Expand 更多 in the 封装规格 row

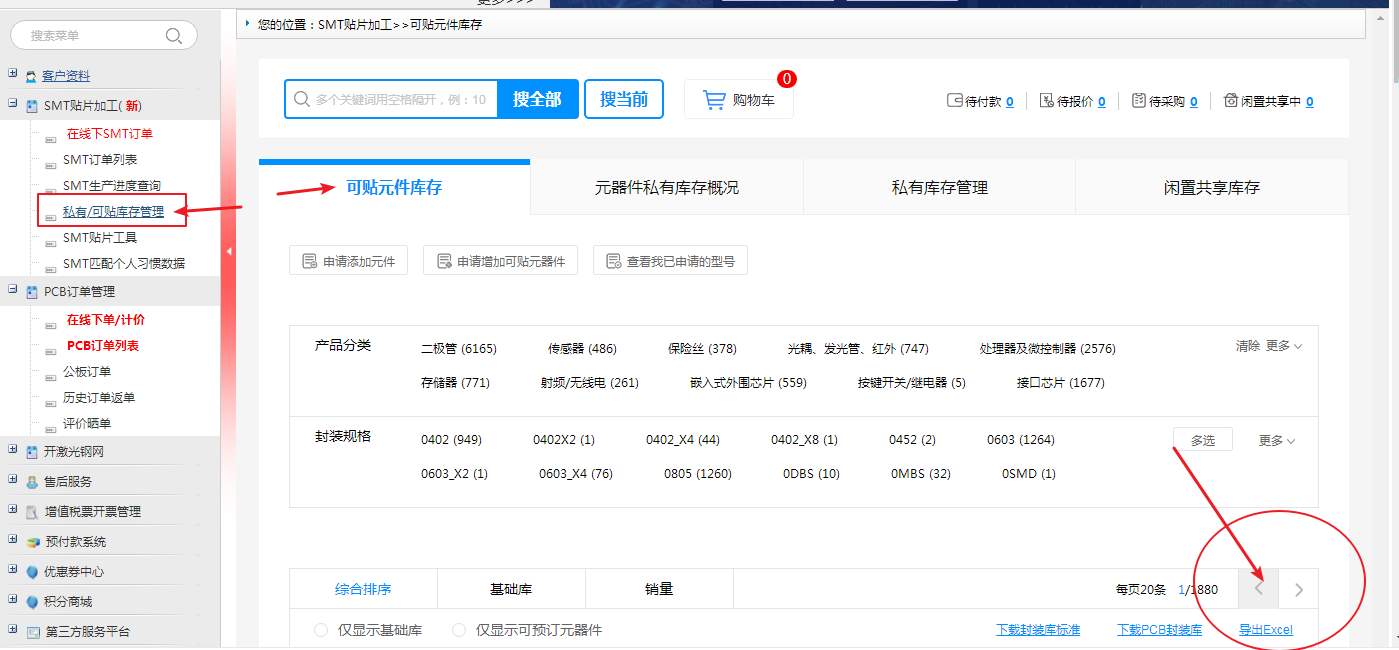(x=1277, y=441)
